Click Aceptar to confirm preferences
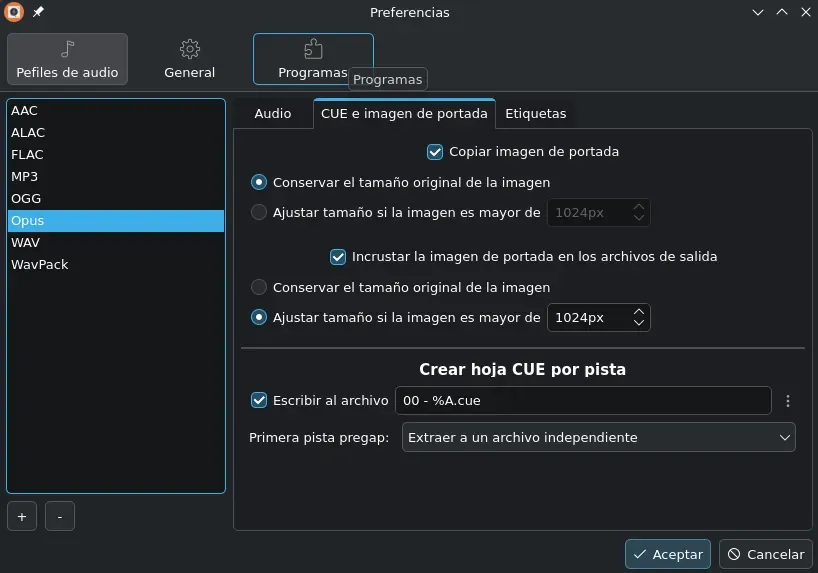This screenshot has height=573, width=818. [668, 554]
